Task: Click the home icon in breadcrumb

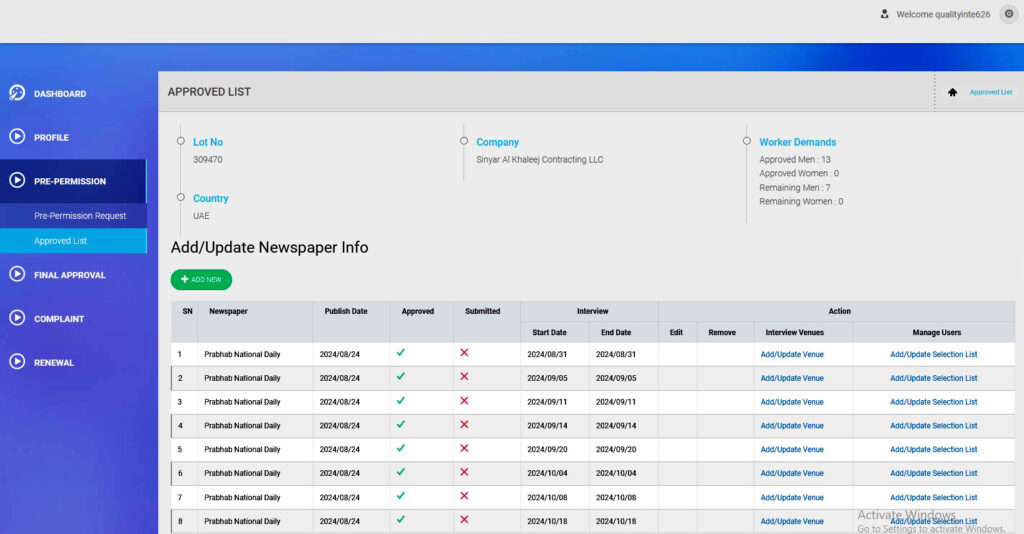Action: pyautogui.click(x=952, y=92)
